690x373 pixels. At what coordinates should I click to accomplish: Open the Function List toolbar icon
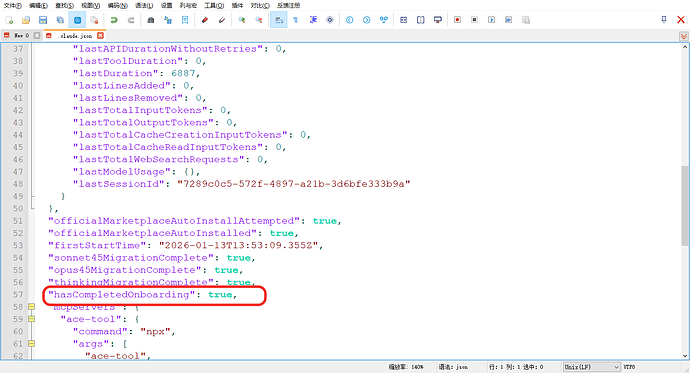coord(421,20)
